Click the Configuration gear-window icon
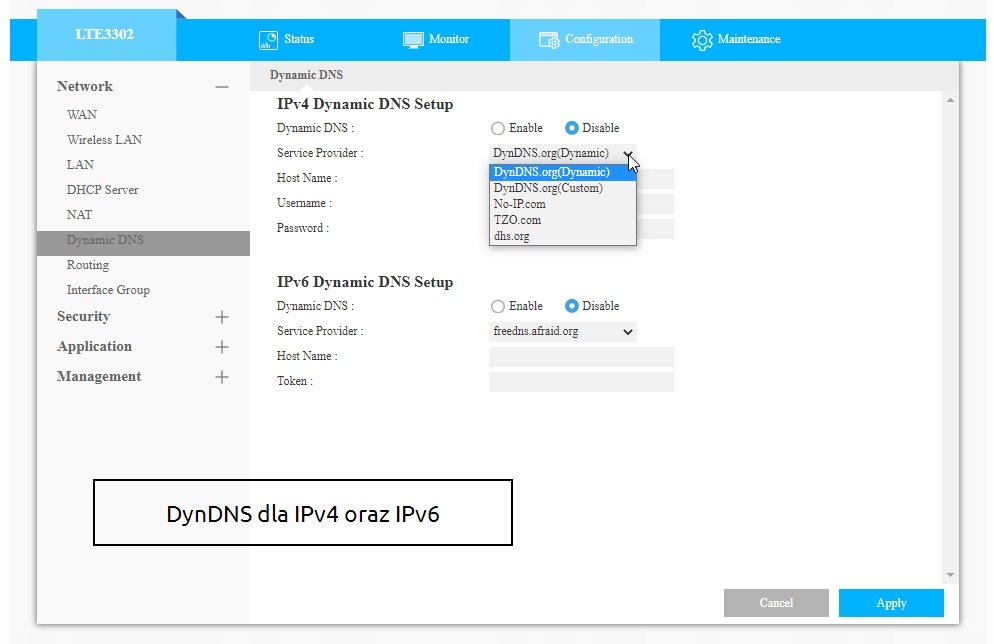 [x=549, y=40]
